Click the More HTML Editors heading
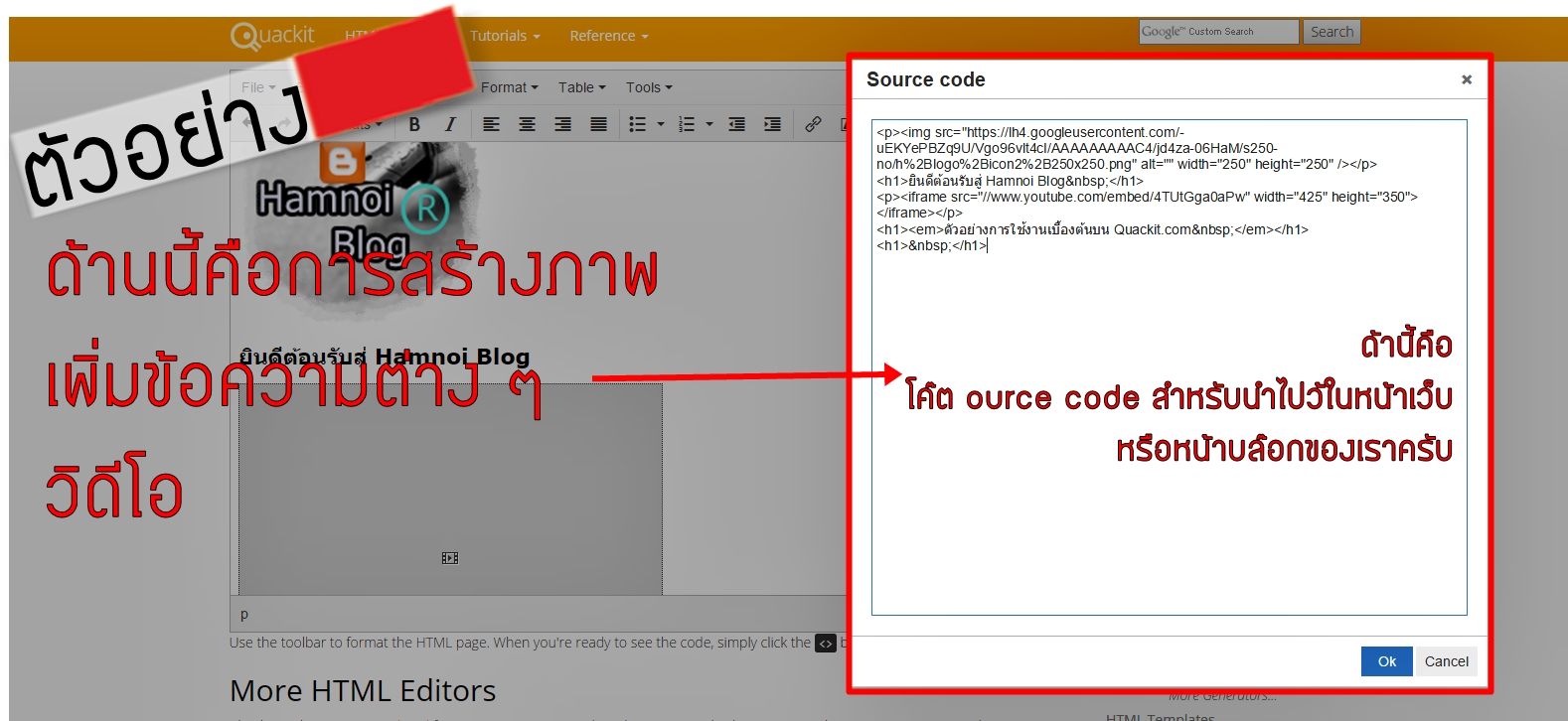The height and width of the screenshot is (721, 1568). pyautogui.click(x=363, y=690)
